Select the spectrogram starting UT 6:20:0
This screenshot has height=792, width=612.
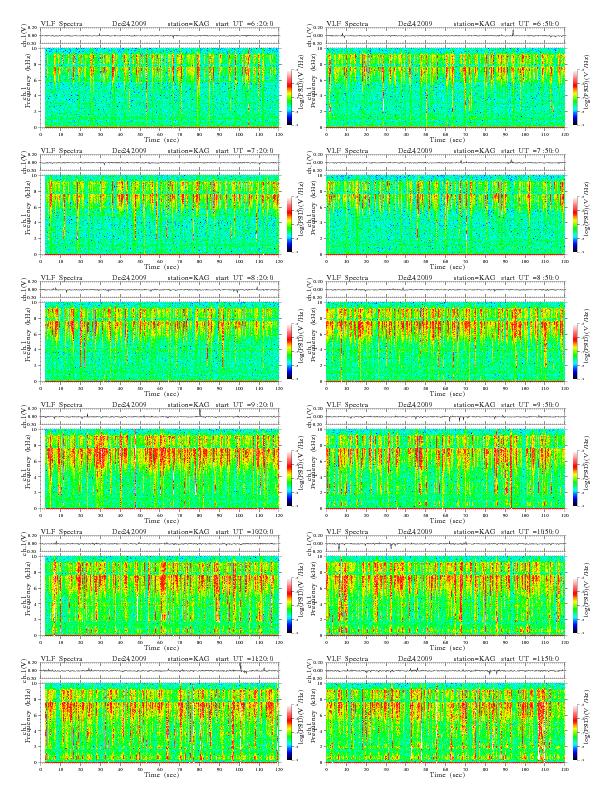tap(160, 88)
